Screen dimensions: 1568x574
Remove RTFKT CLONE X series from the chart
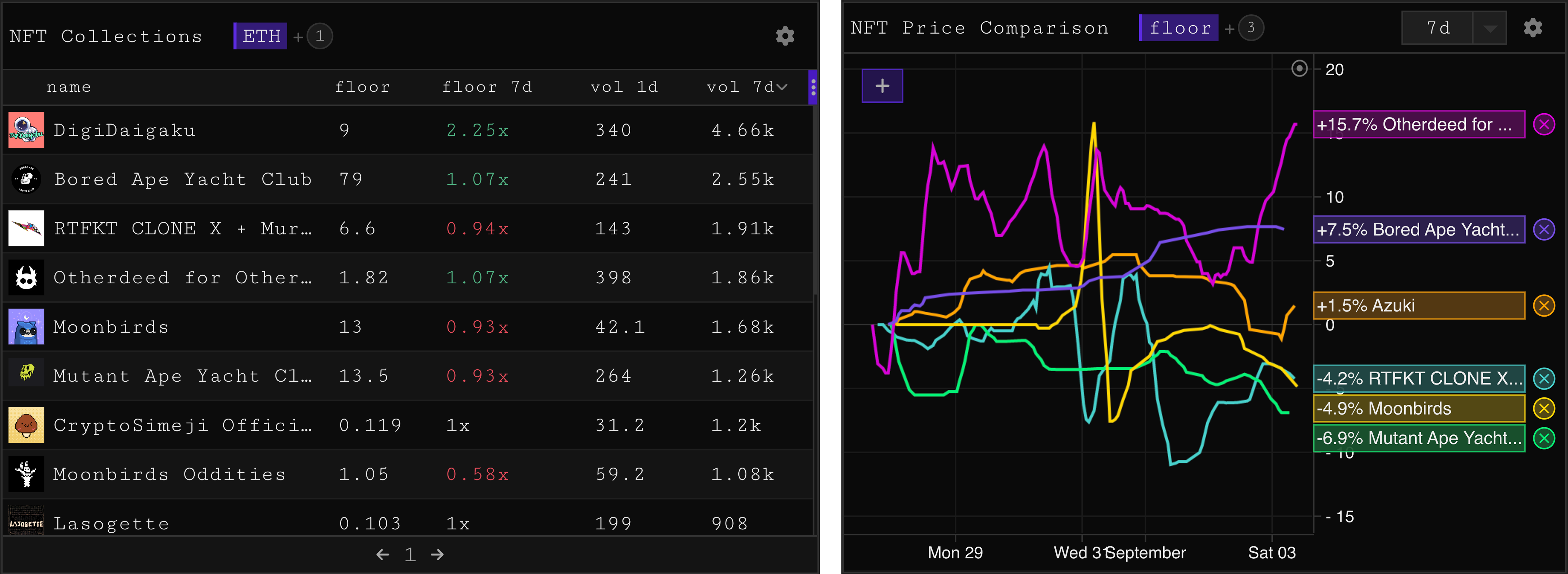click(1544, 378)
